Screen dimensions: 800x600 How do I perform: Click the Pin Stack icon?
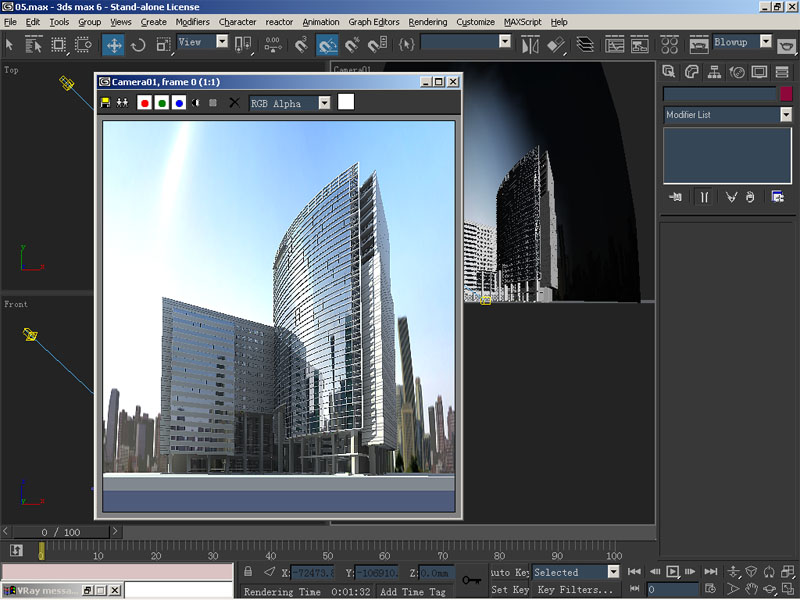[675, 197]
